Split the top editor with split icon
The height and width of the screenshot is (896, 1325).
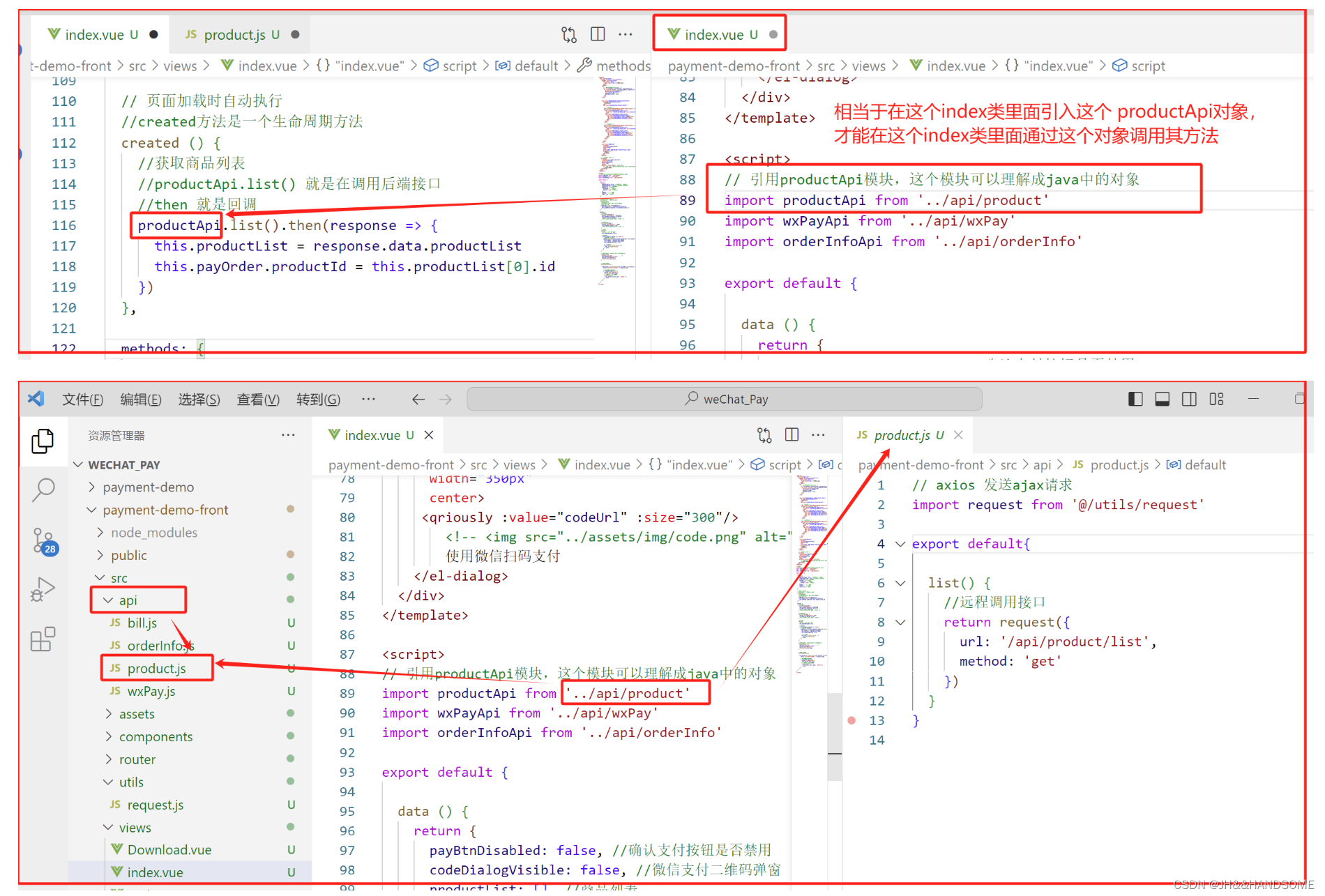coord(598,33)
